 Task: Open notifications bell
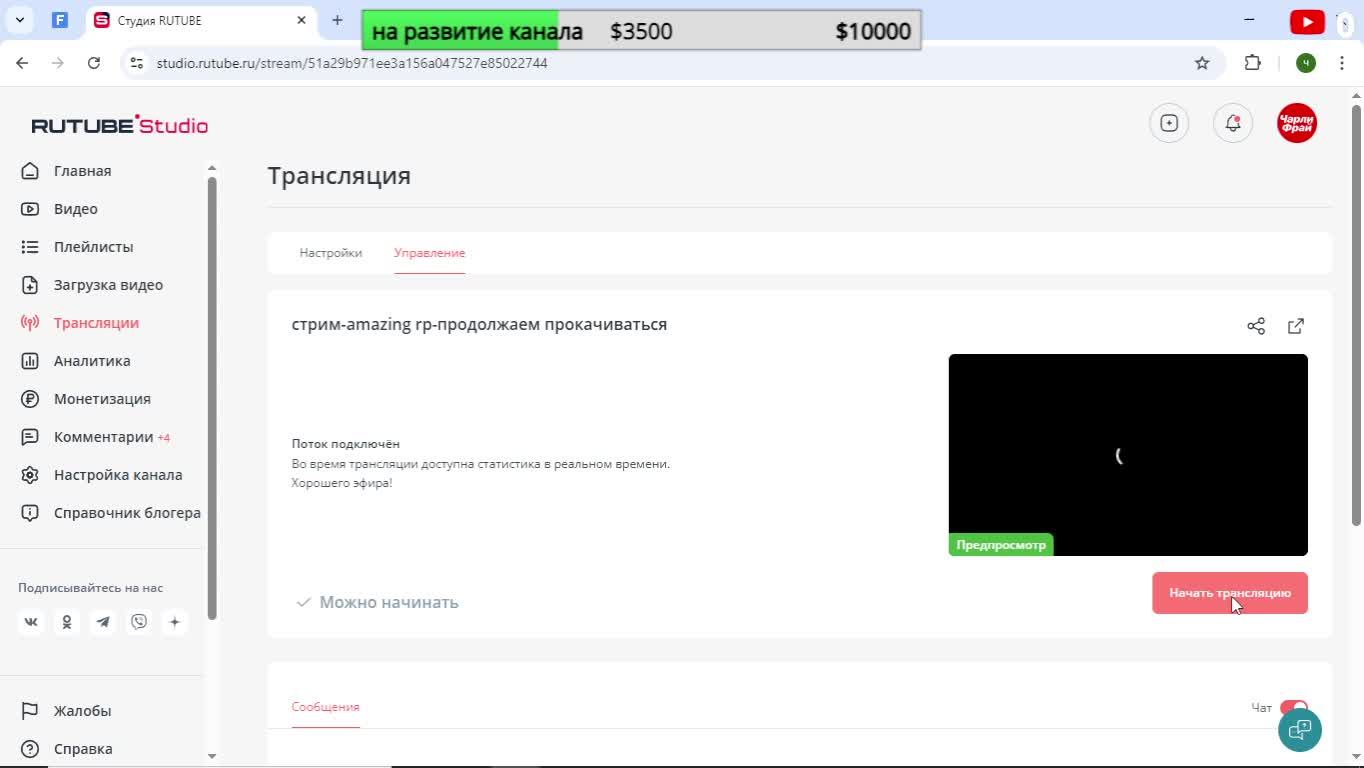(x=1233, y=123)
